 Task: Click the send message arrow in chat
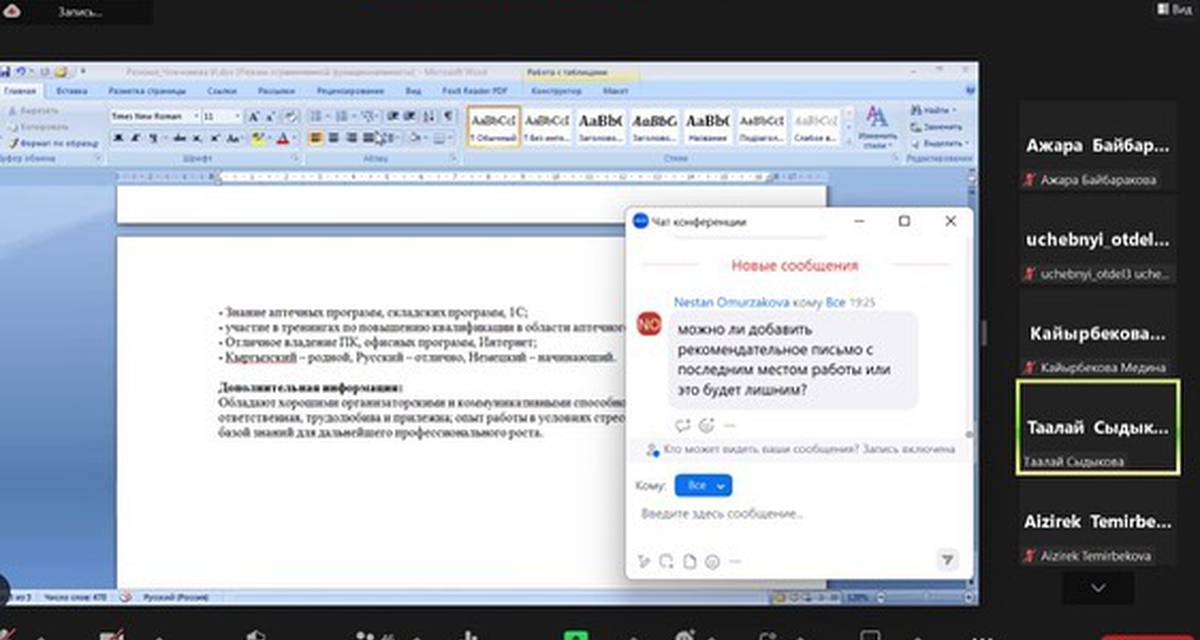point(946,560)
